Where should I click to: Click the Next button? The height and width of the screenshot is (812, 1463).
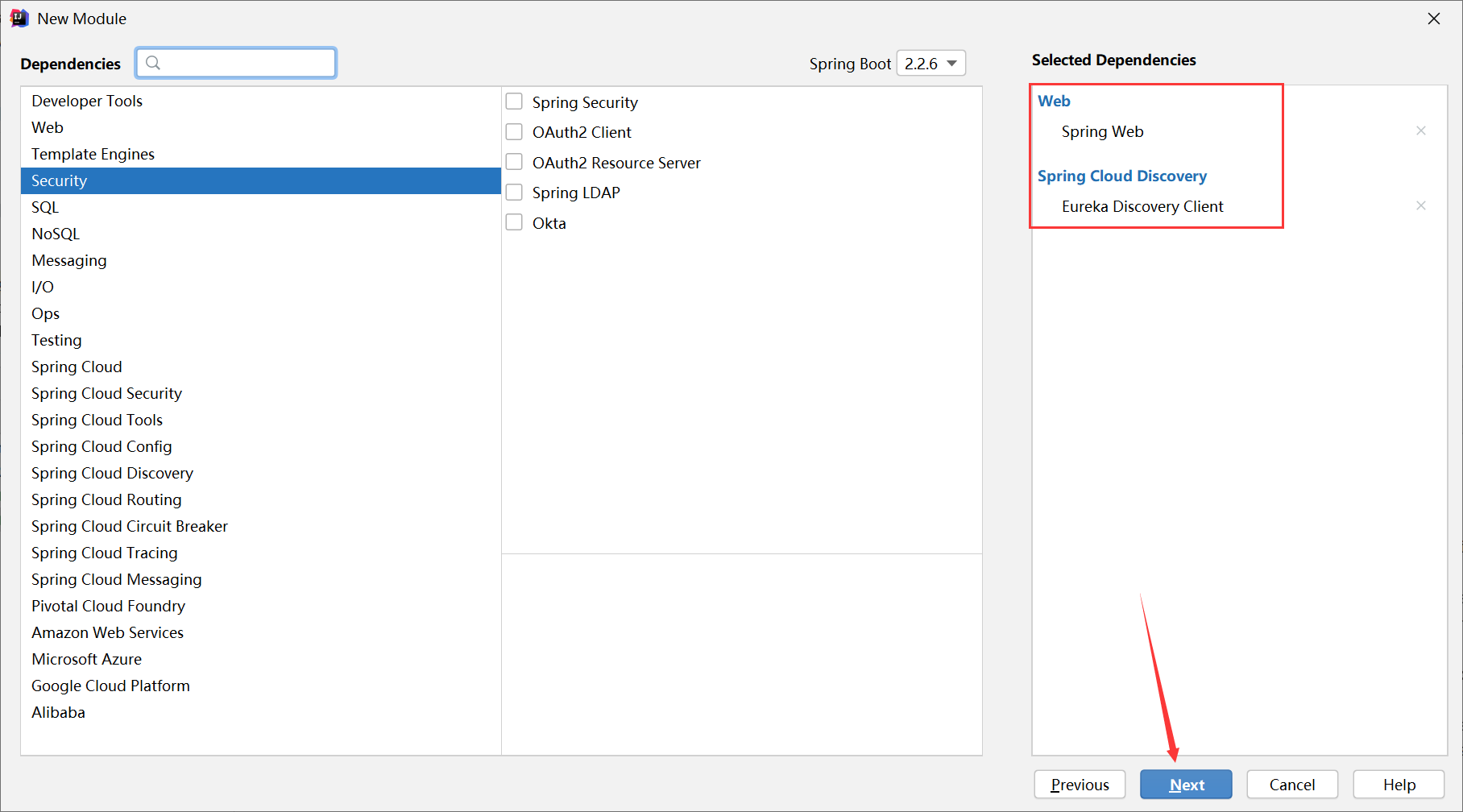pyautogui.click(x=1186, y=785)
